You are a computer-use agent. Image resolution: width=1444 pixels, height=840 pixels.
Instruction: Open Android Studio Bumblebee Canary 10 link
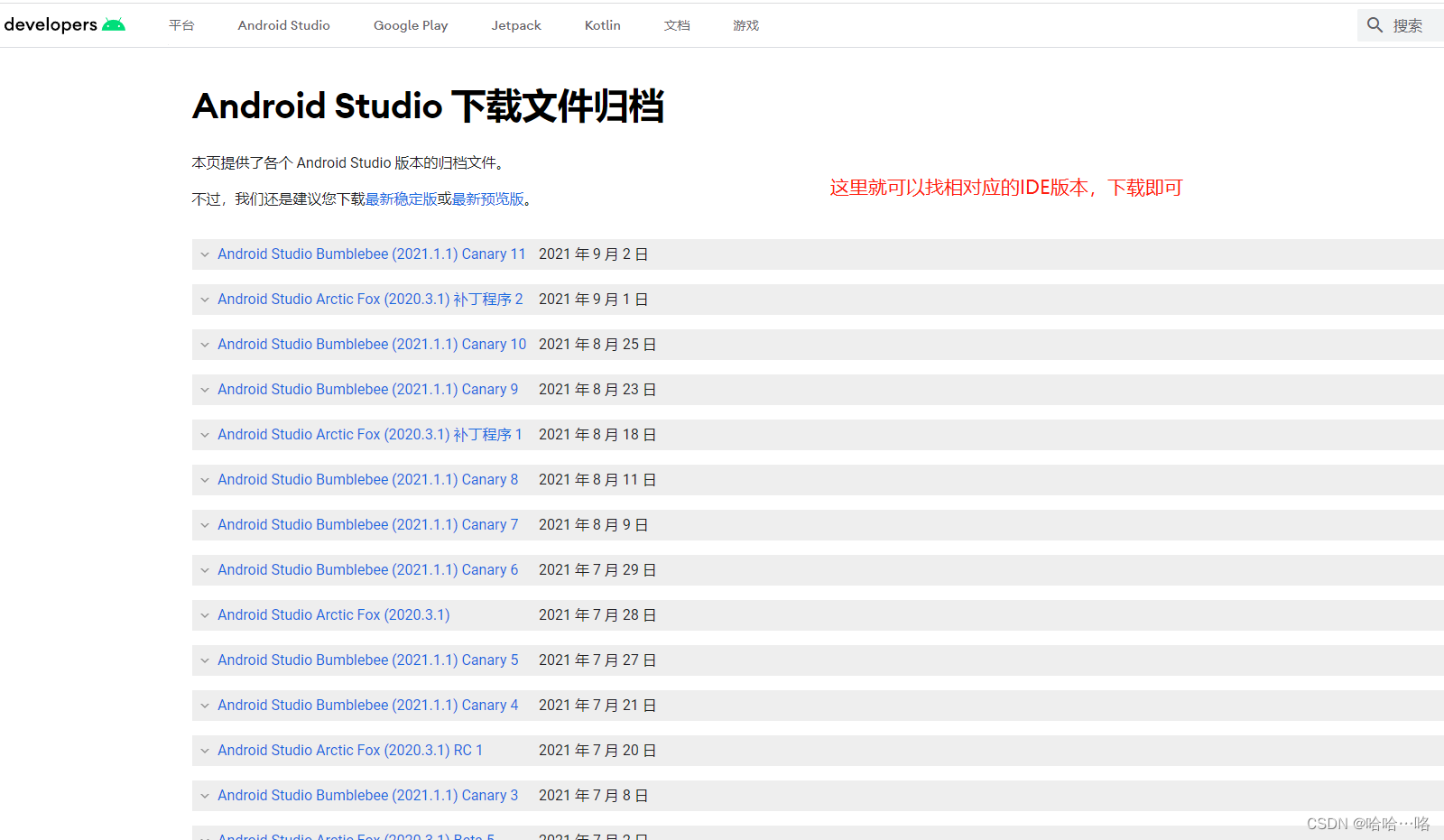(x=372, y=345)
